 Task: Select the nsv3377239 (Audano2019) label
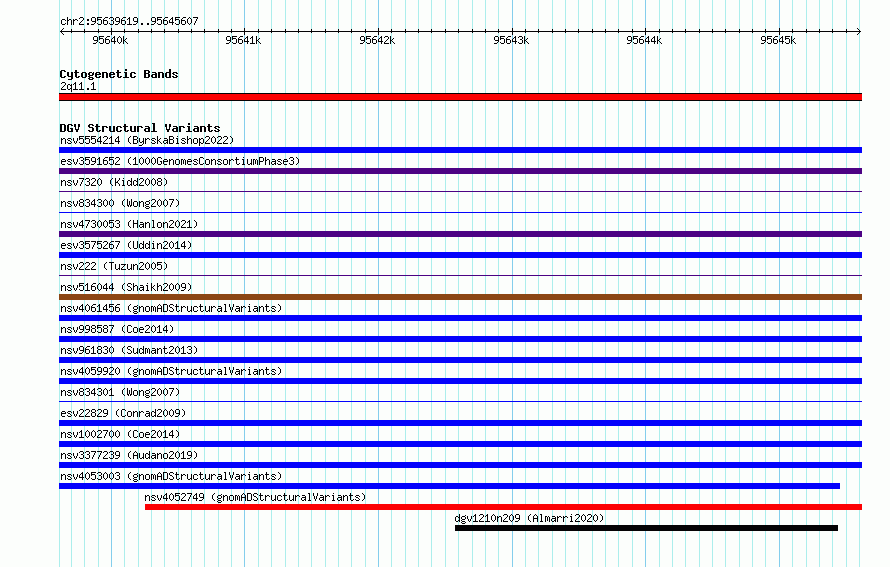coord(129,455)
